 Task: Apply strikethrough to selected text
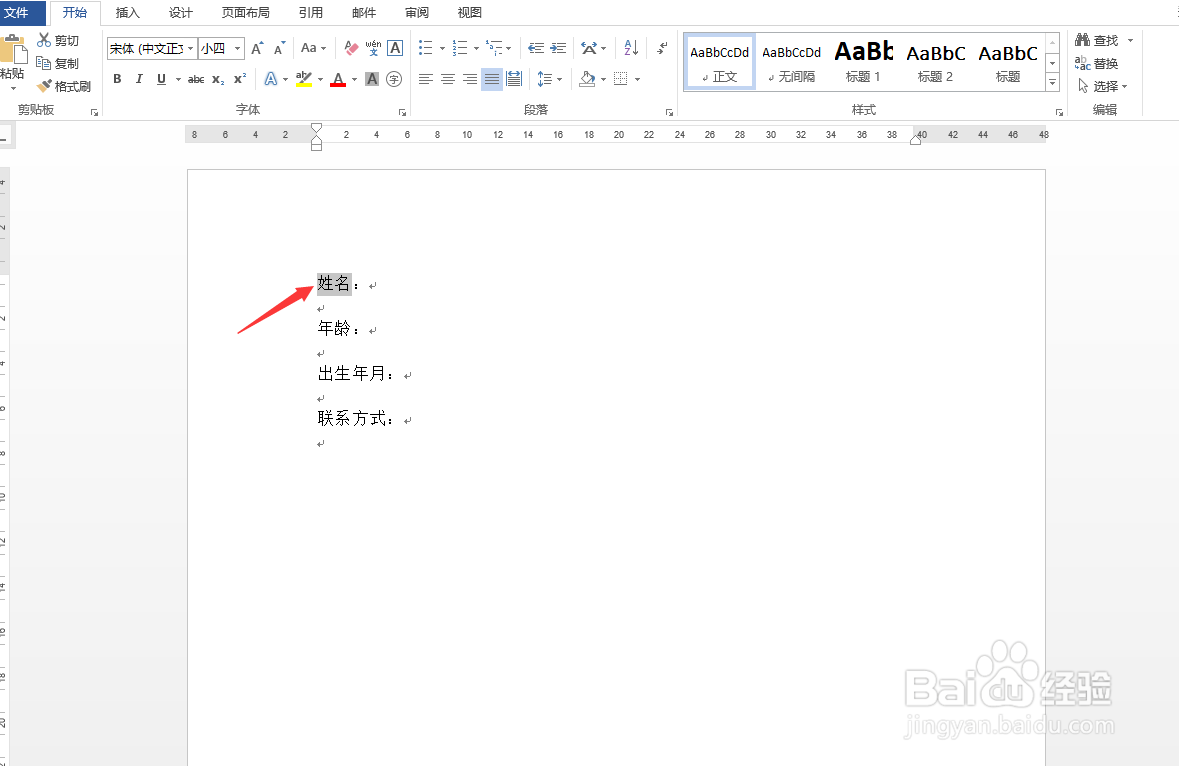(196, 79)
